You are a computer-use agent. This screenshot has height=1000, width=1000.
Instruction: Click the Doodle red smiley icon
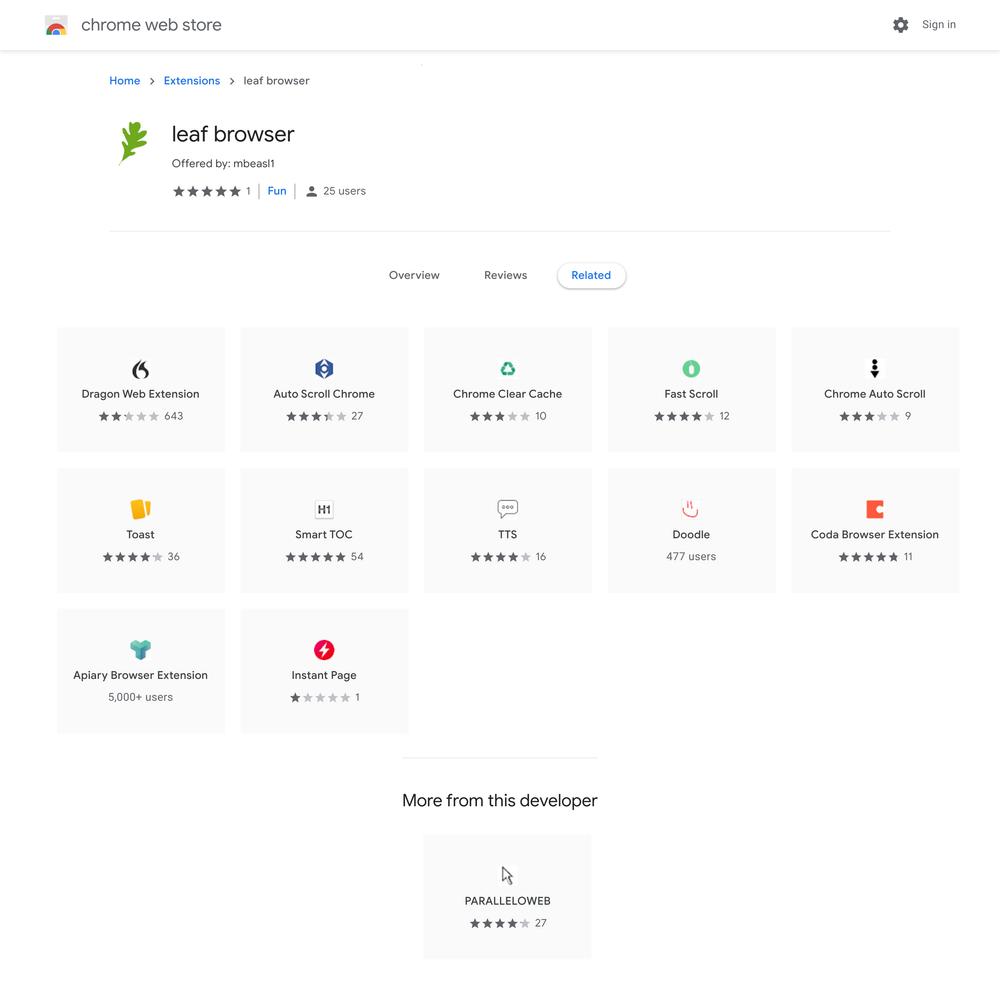pos(691,509)
